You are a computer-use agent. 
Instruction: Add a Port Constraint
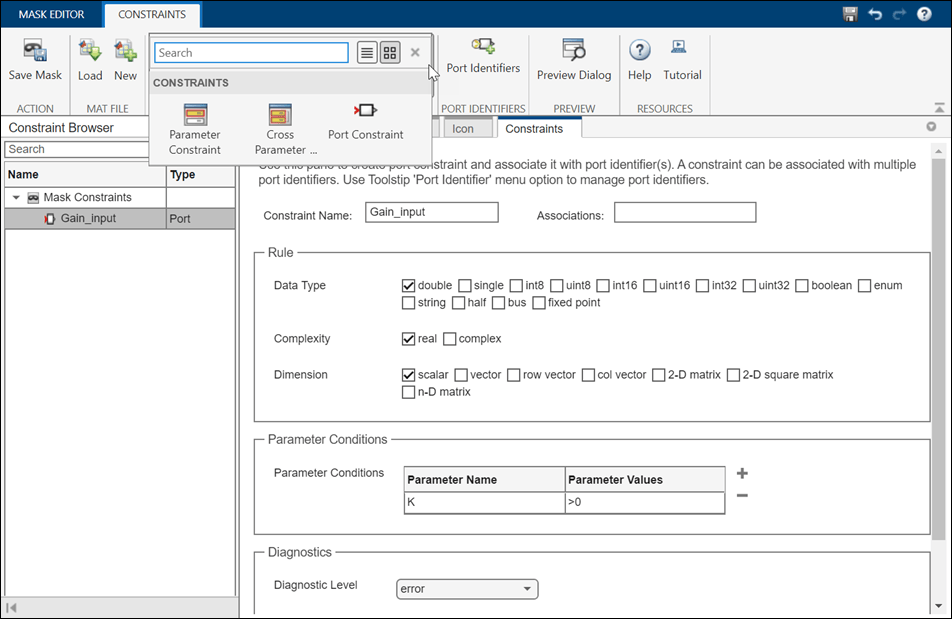[366, 123]
